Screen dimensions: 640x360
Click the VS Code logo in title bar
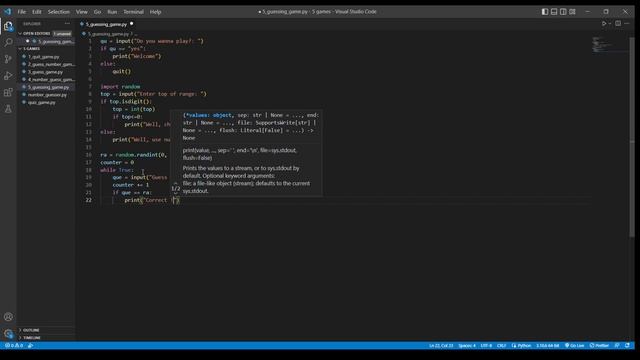point(8,11)
